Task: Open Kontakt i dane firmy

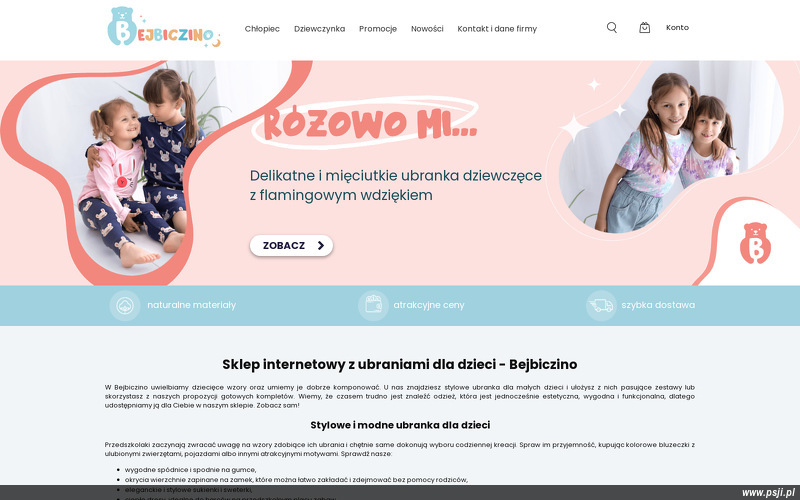Action: [x=497, y=29]
